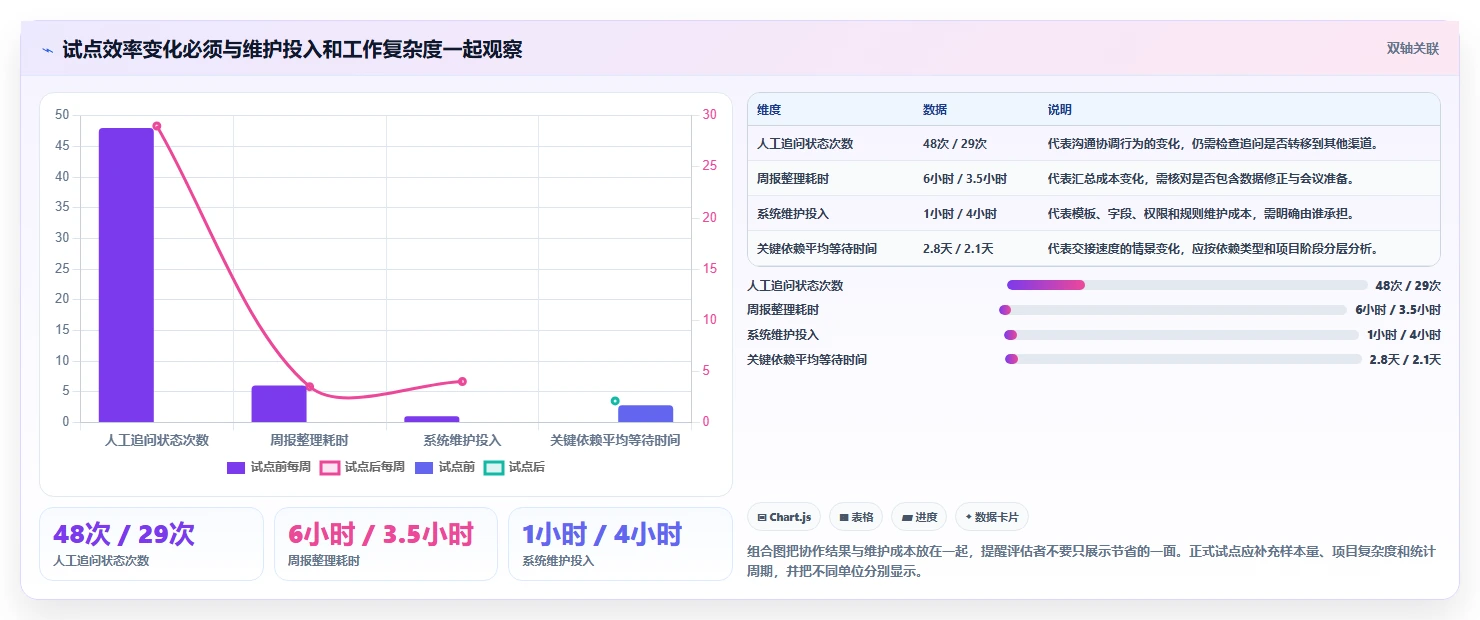Click the 说明 column header
The height and width of the screenshot is (620, 1480).
click(x=1059, y=109)
